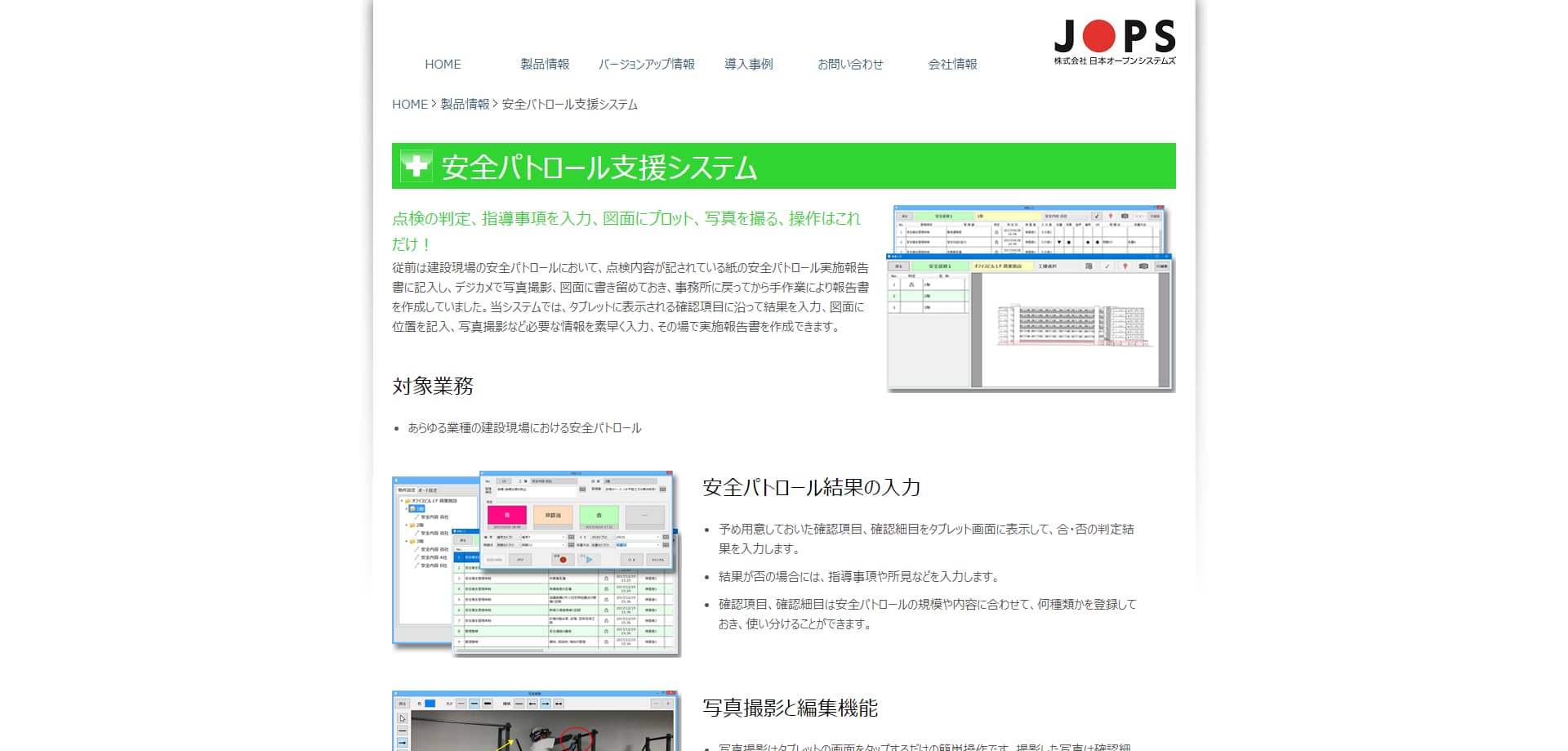
Task: Open the photo editing screenshot thumbnail
Action: click(535, 721)
